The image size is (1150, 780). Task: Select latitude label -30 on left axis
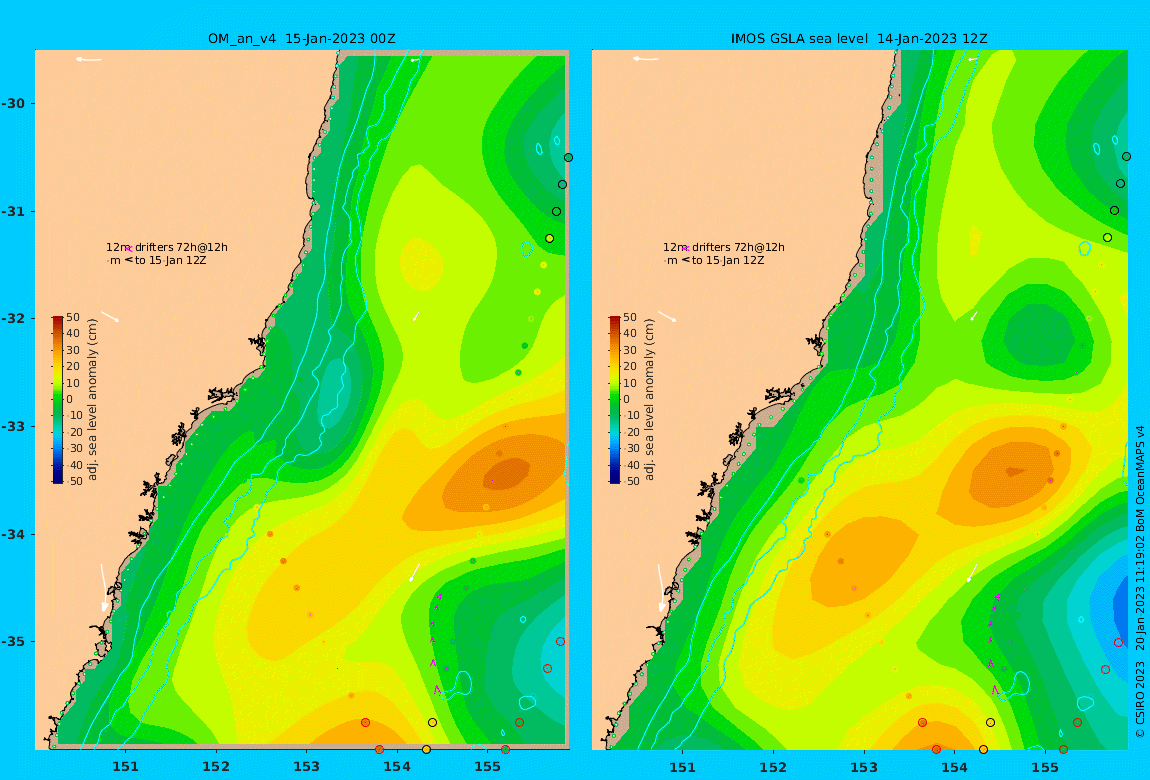click(x=13, y=103)
